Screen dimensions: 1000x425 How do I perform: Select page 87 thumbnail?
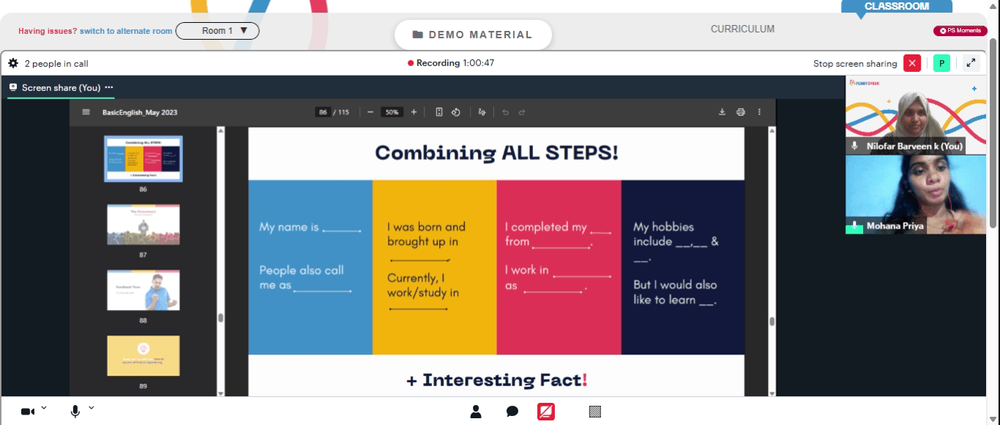143,225
